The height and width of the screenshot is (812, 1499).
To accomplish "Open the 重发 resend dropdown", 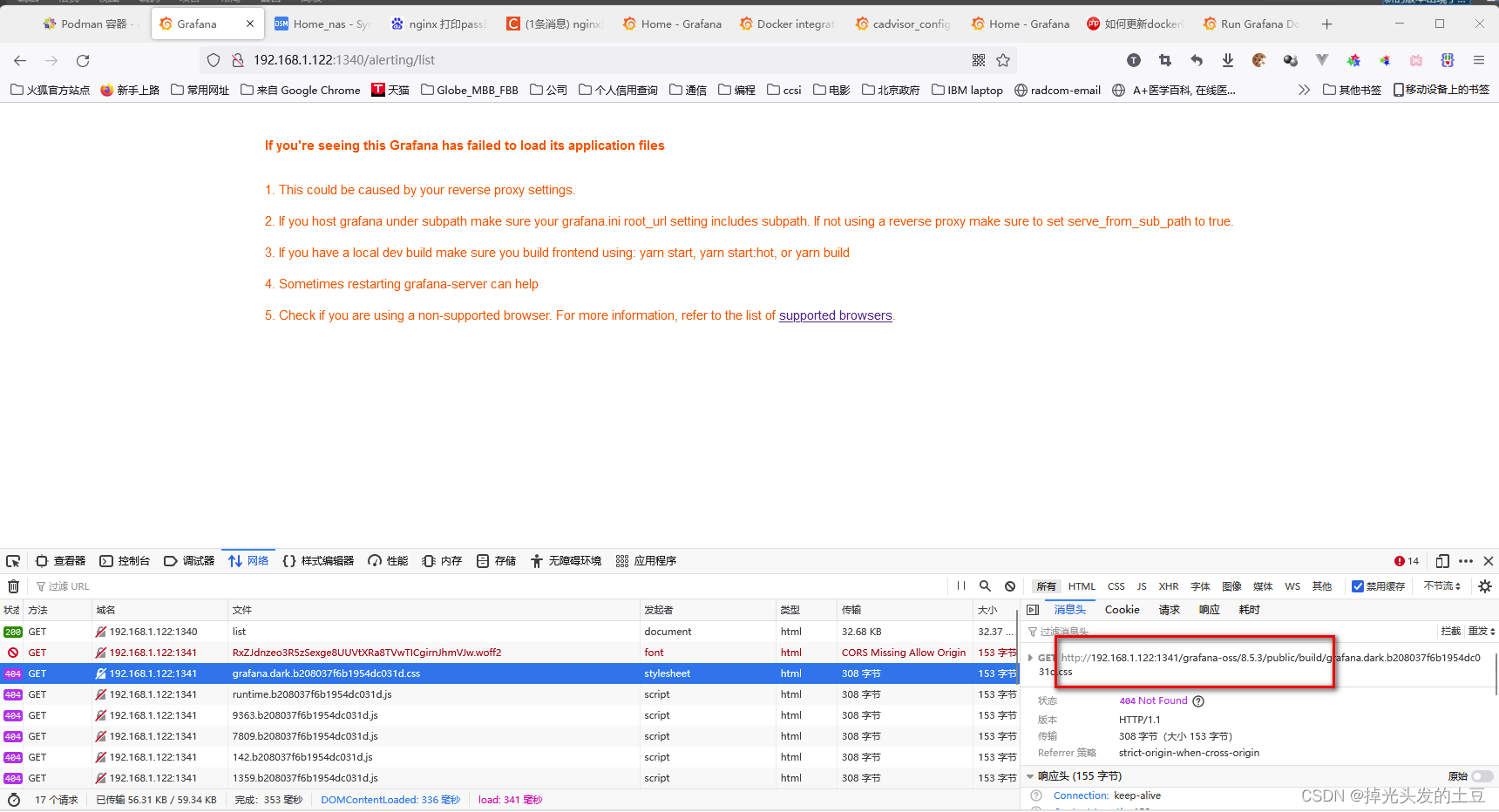I will point(1482,631).
